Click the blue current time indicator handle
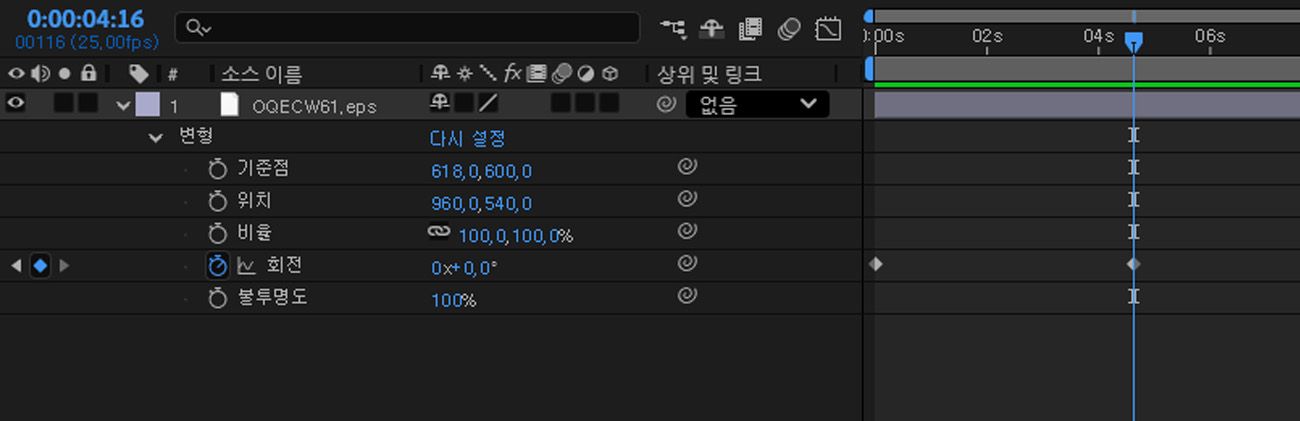Image resolution: width=1300 pixels, height=421 pixels. pyautogui.click(x=1133, y=42)
